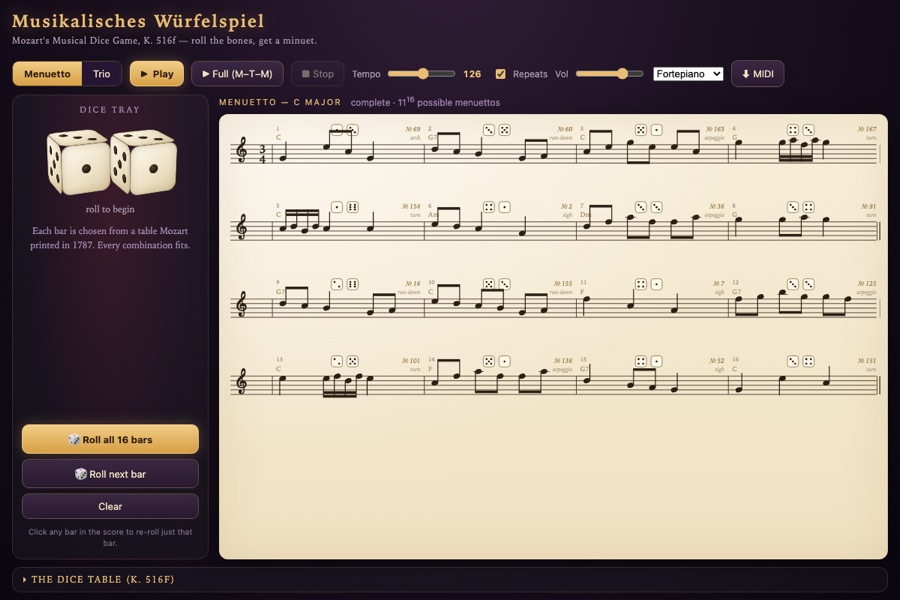This screenshot has height=600, width=900.
Task: Click the one-pip die icon above bar 6
Action: pos(504,207)
